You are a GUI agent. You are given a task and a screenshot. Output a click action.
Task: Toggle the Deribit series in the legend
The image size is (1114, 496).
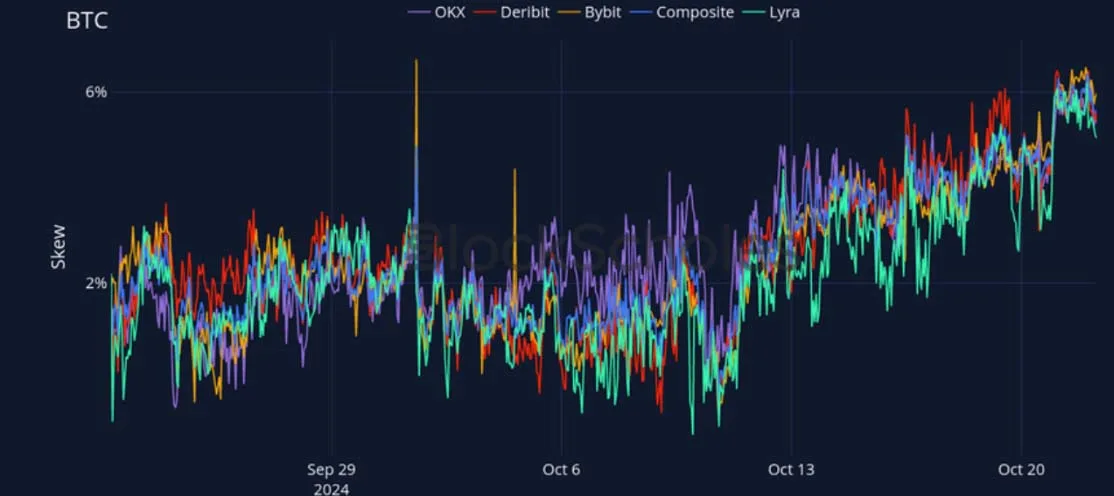(512, 12)
